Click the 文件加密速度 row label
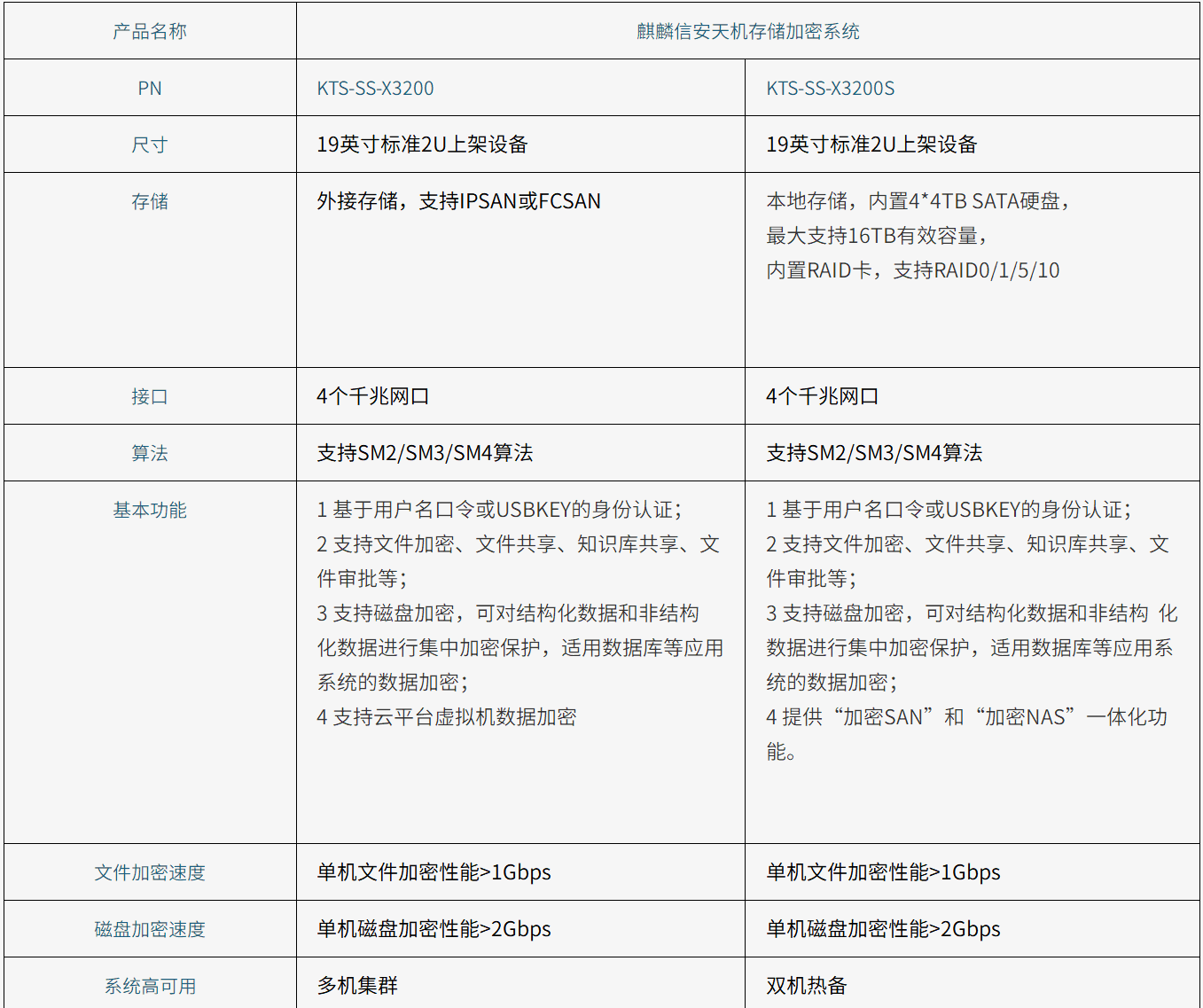This screenshot has width=1203, height=1008. coord(150,873)
